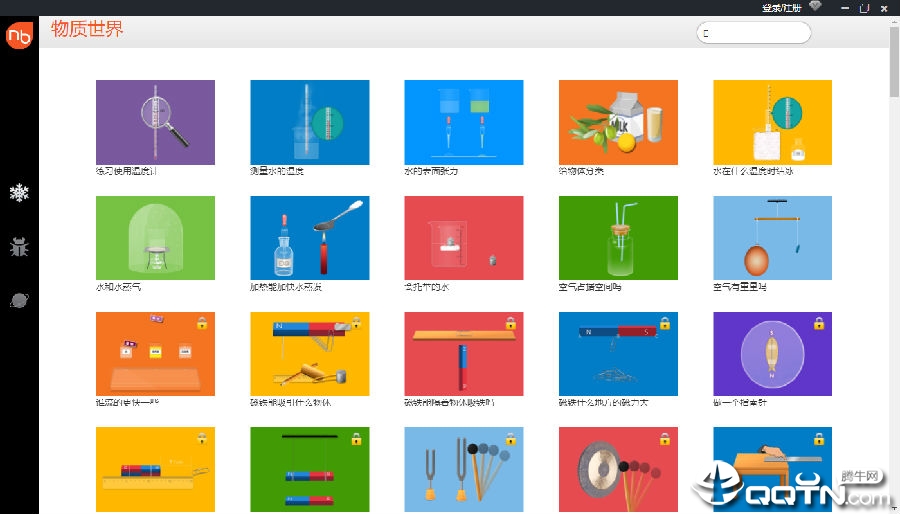Click the 登录/注册 login link
900x514 pixels.
[781, 7]
